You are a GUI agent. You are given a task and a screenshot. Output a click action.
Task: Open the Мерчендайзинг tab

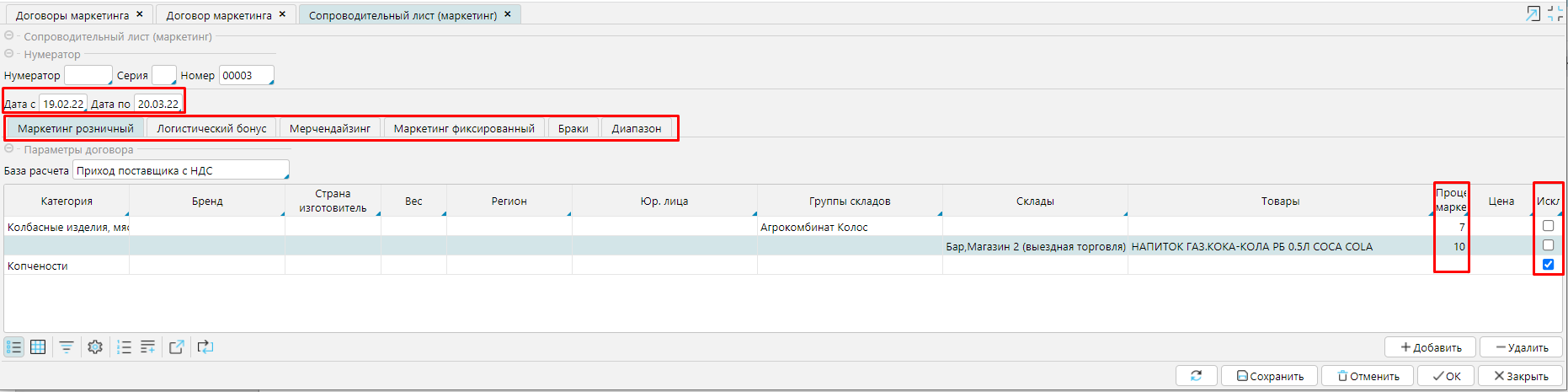point(329,128)
